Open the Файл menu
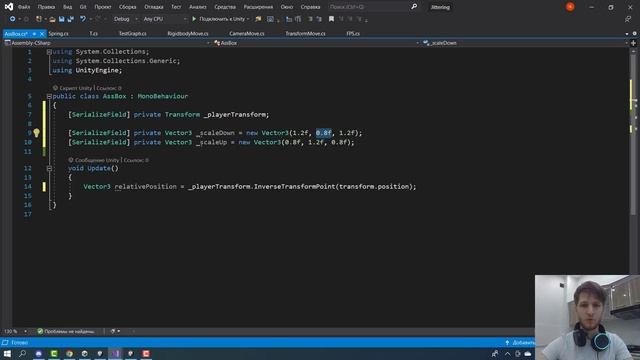The height and width of the screenshot is (360, 640). pyautogui.click(x=24, y=7)
